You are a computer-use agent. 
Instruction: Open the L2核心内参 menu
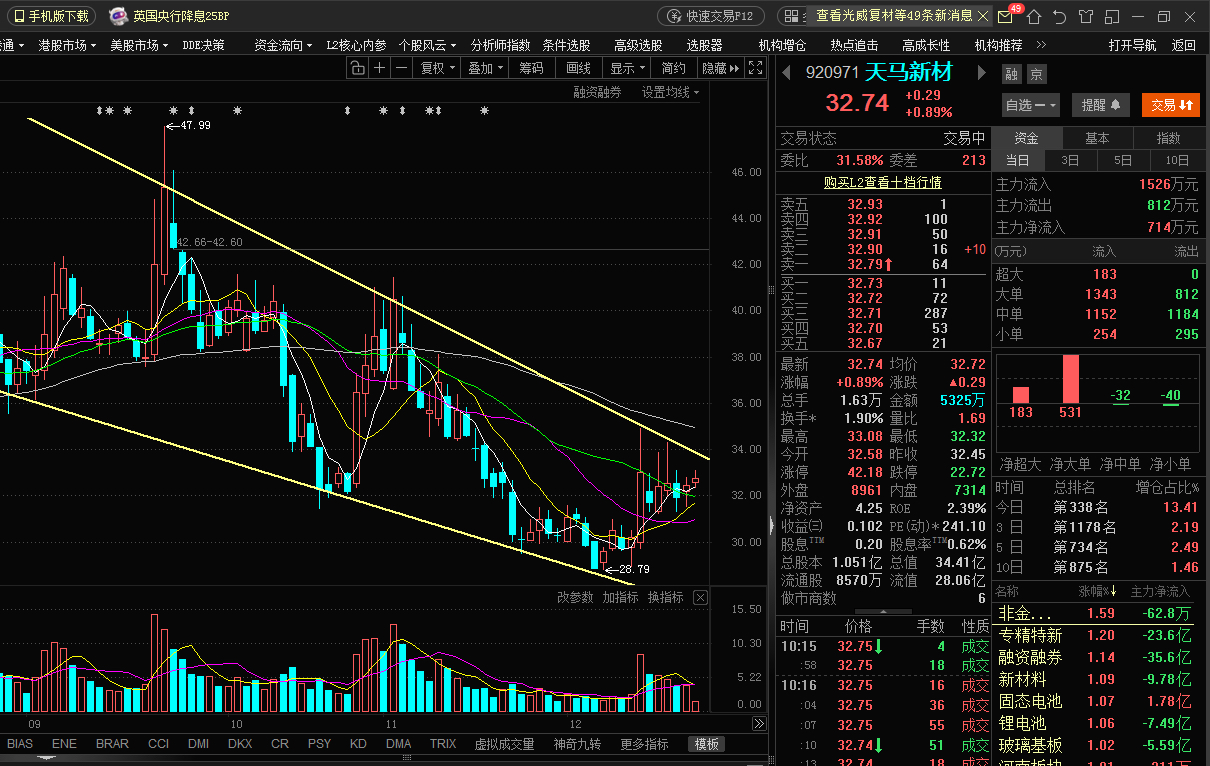[356, 45]
